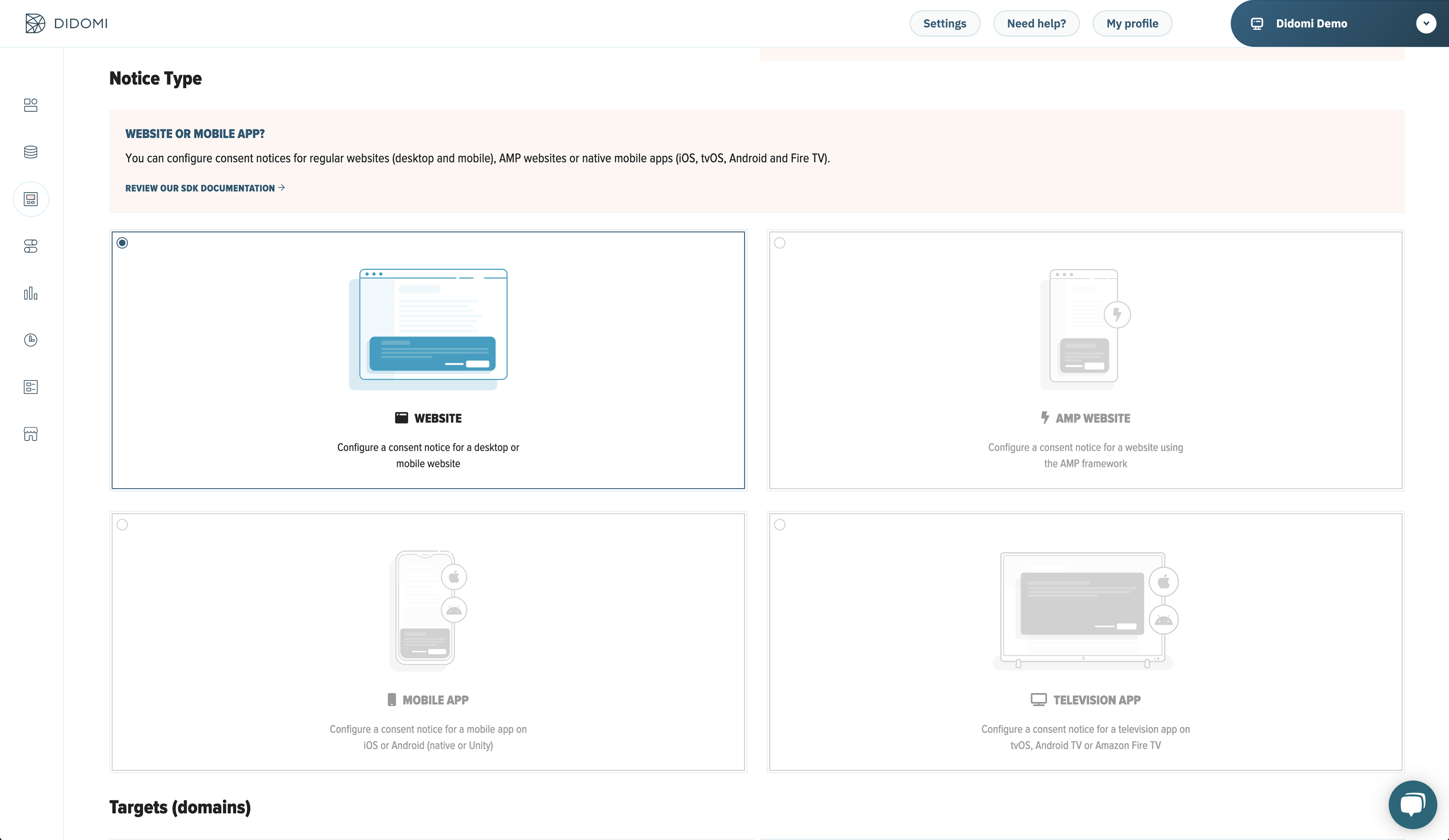Open the dashboard grid sidebar icon
The height and width of the screenshot is (840, 1449).
pyautogui.click(x=30, y=105)
